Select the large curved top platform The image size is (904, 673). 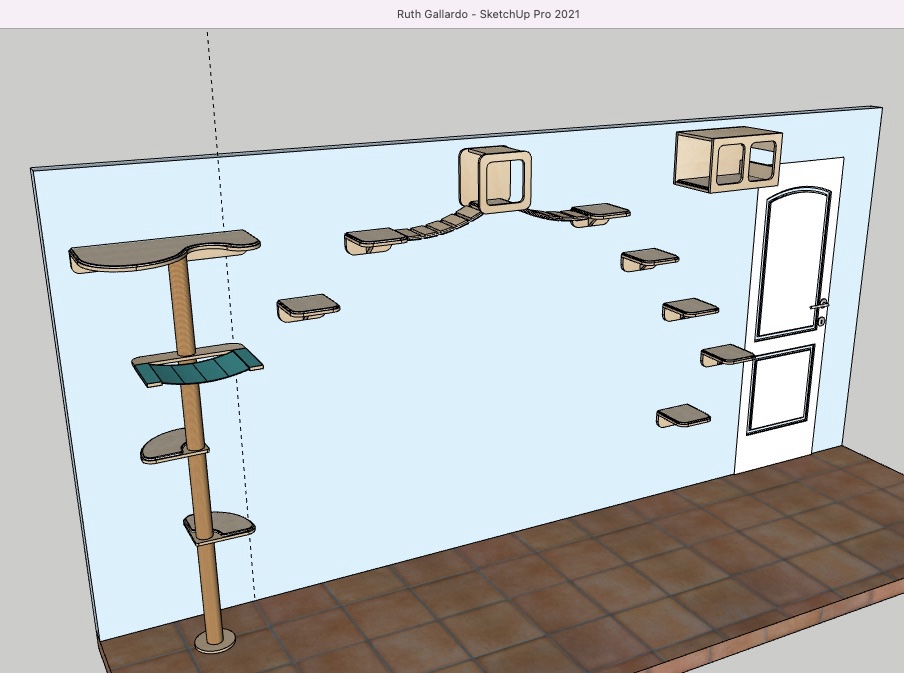pos(164,251)
